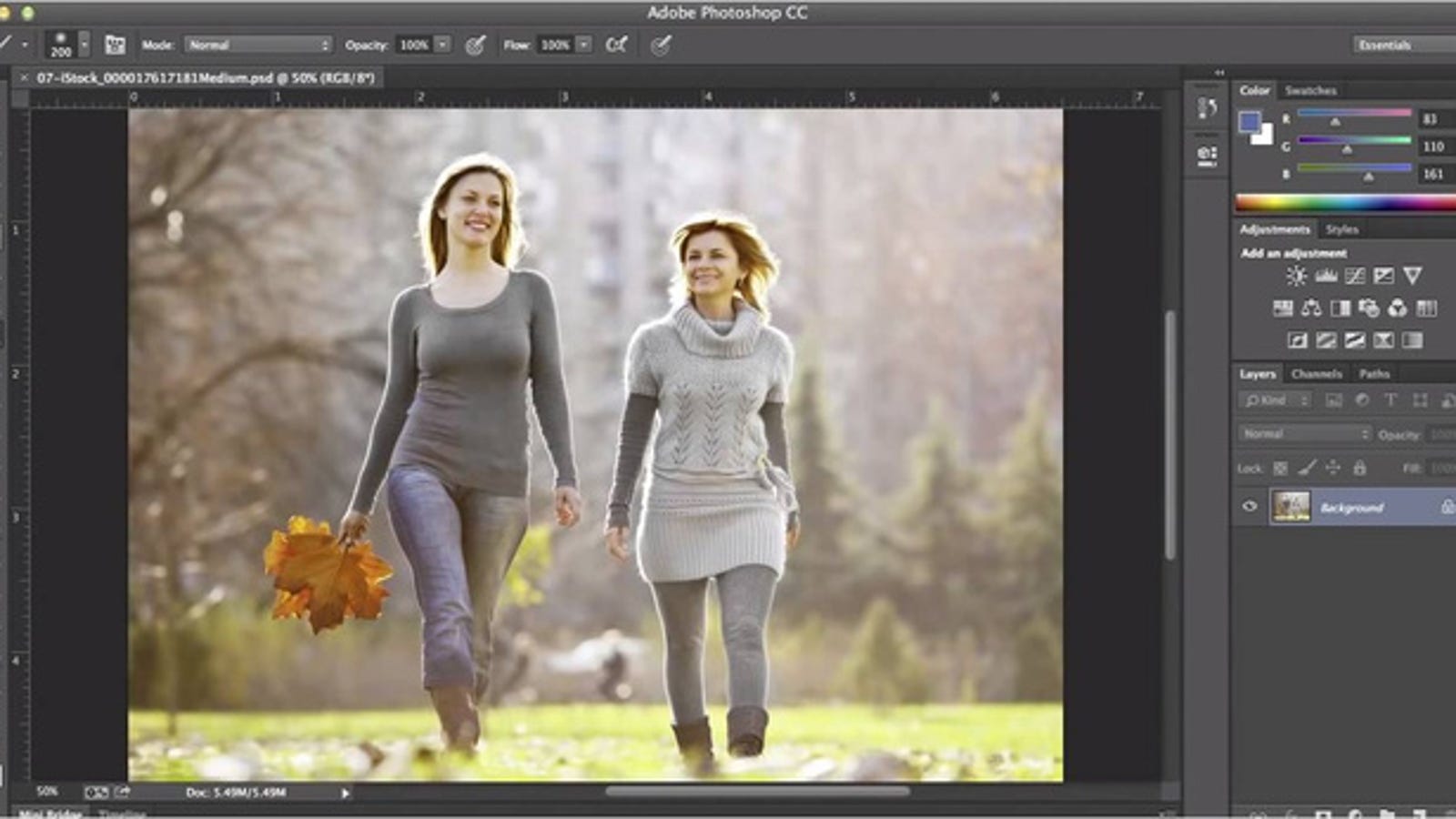Add a Channel Mixer adjustment layer
The width and height of the screenshot is (1456, 819).
click(x=1398, y=308)
